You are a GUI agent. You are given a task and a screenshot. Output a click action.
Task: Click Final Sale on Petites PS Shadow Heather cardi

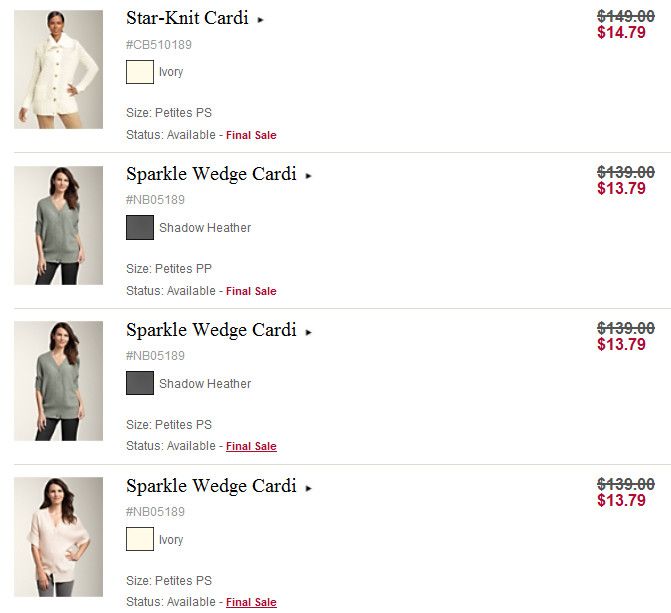(251, 446)
